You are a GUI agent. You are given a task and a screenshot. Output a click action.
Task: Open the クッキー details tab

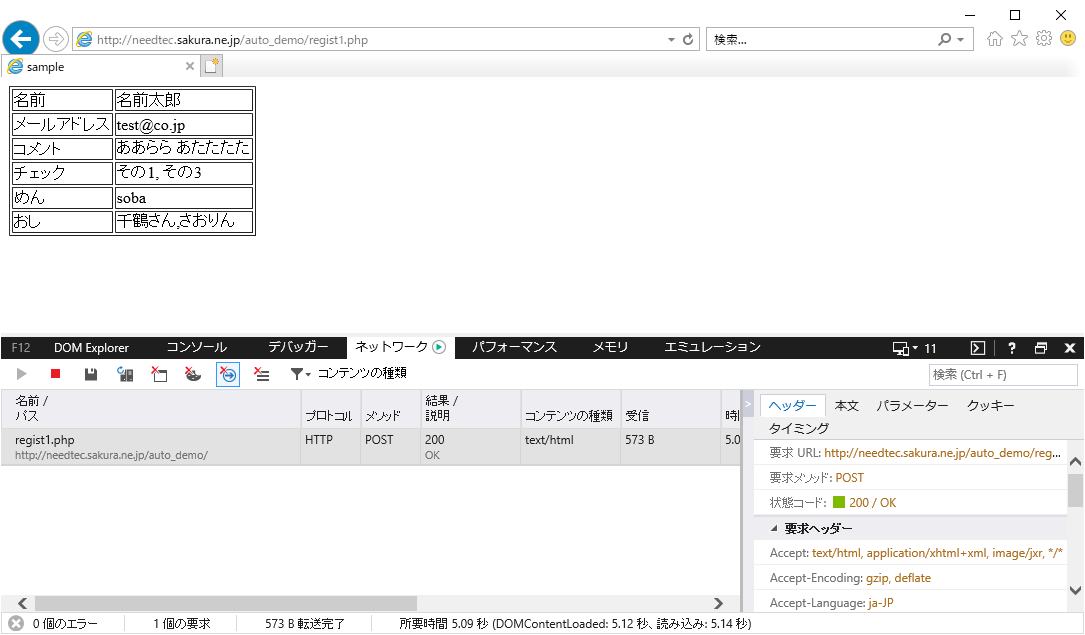coord(990,405)
